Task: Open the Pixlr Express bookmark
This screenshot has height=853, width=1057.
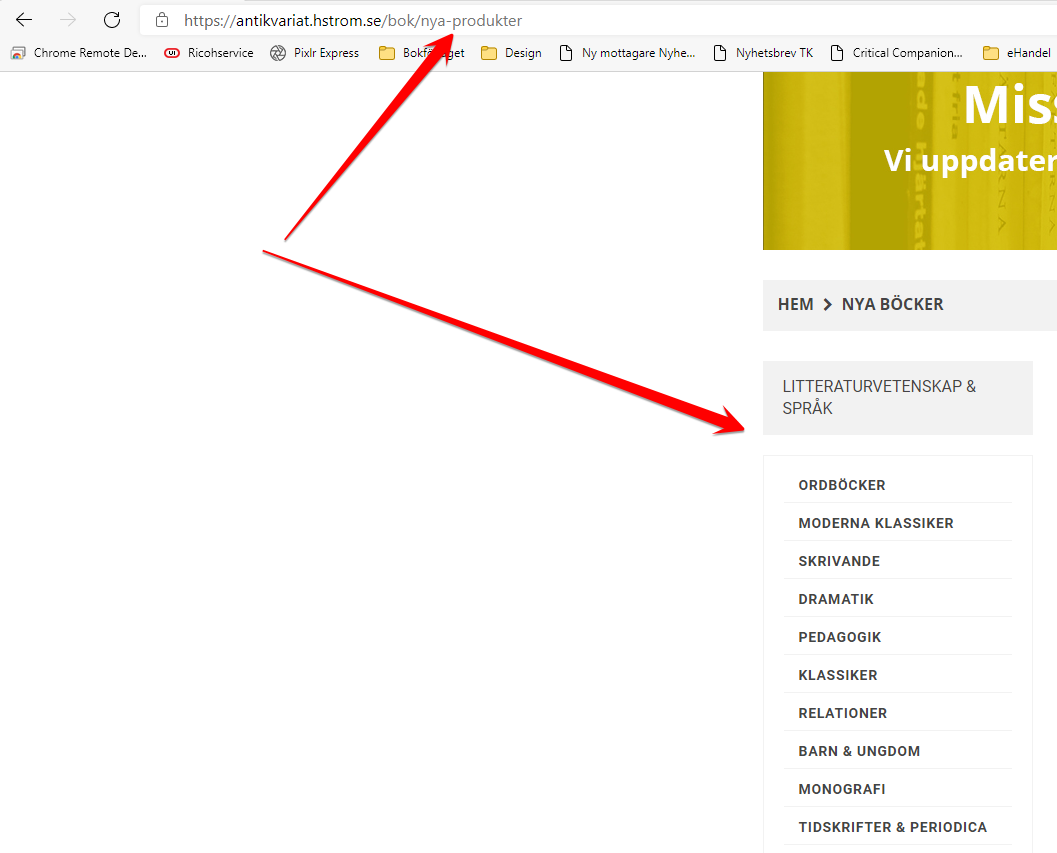Action: point(315,53)
